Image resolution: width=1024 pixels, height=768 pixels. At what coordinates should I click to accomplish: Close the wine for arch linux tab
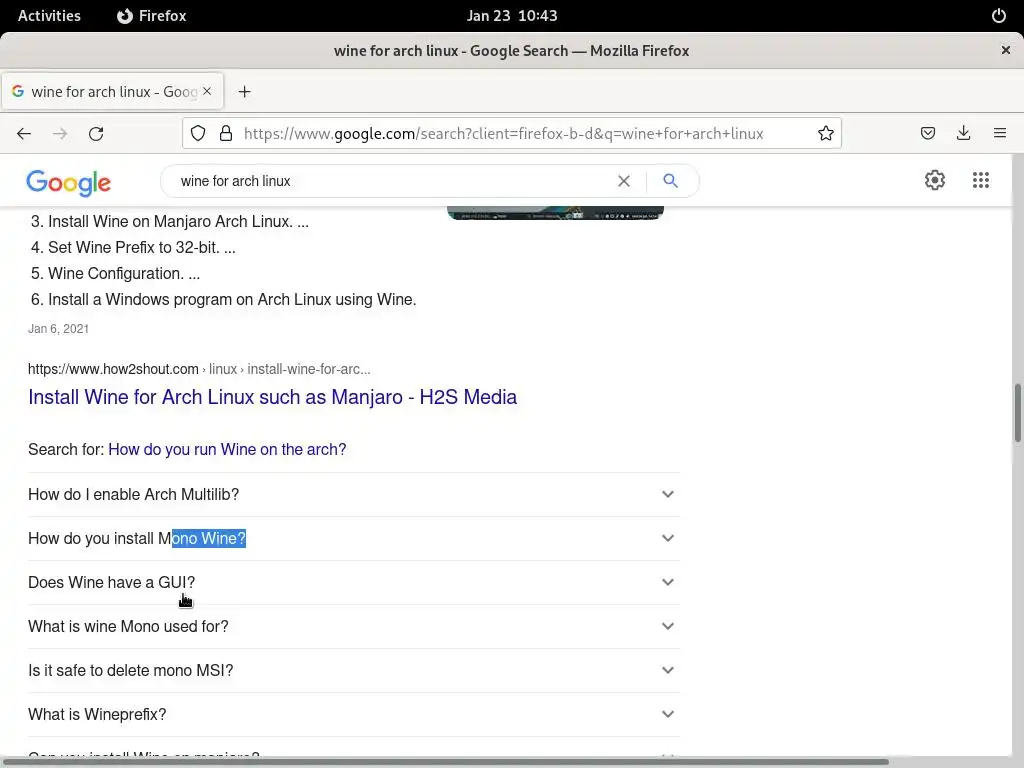(x=207, y=91)
